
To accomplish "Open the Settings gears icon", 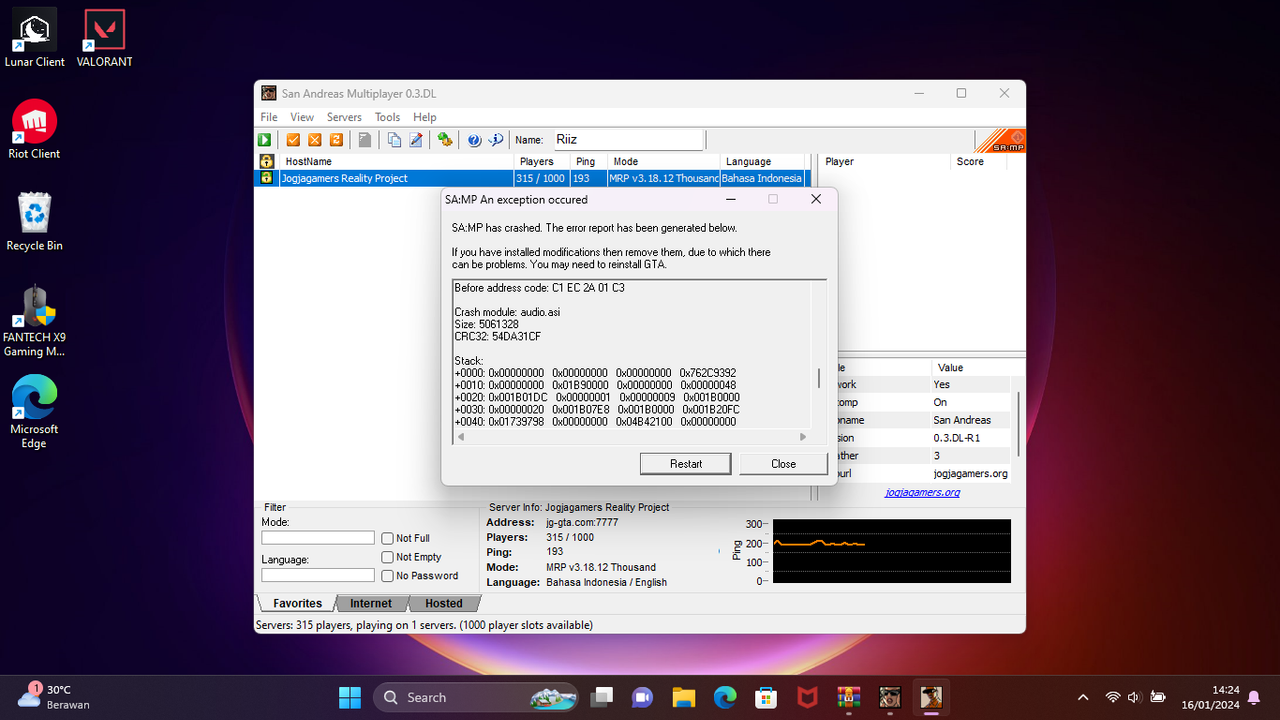I will (x=445, y=140).
